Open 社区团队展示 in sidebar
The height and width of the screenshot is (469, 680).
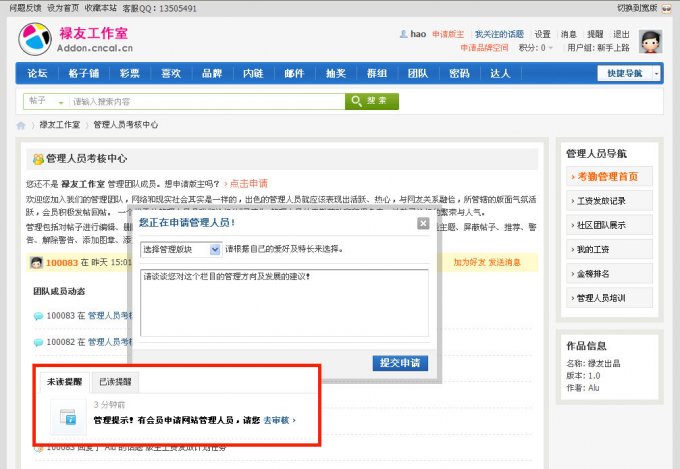(609, 225)
